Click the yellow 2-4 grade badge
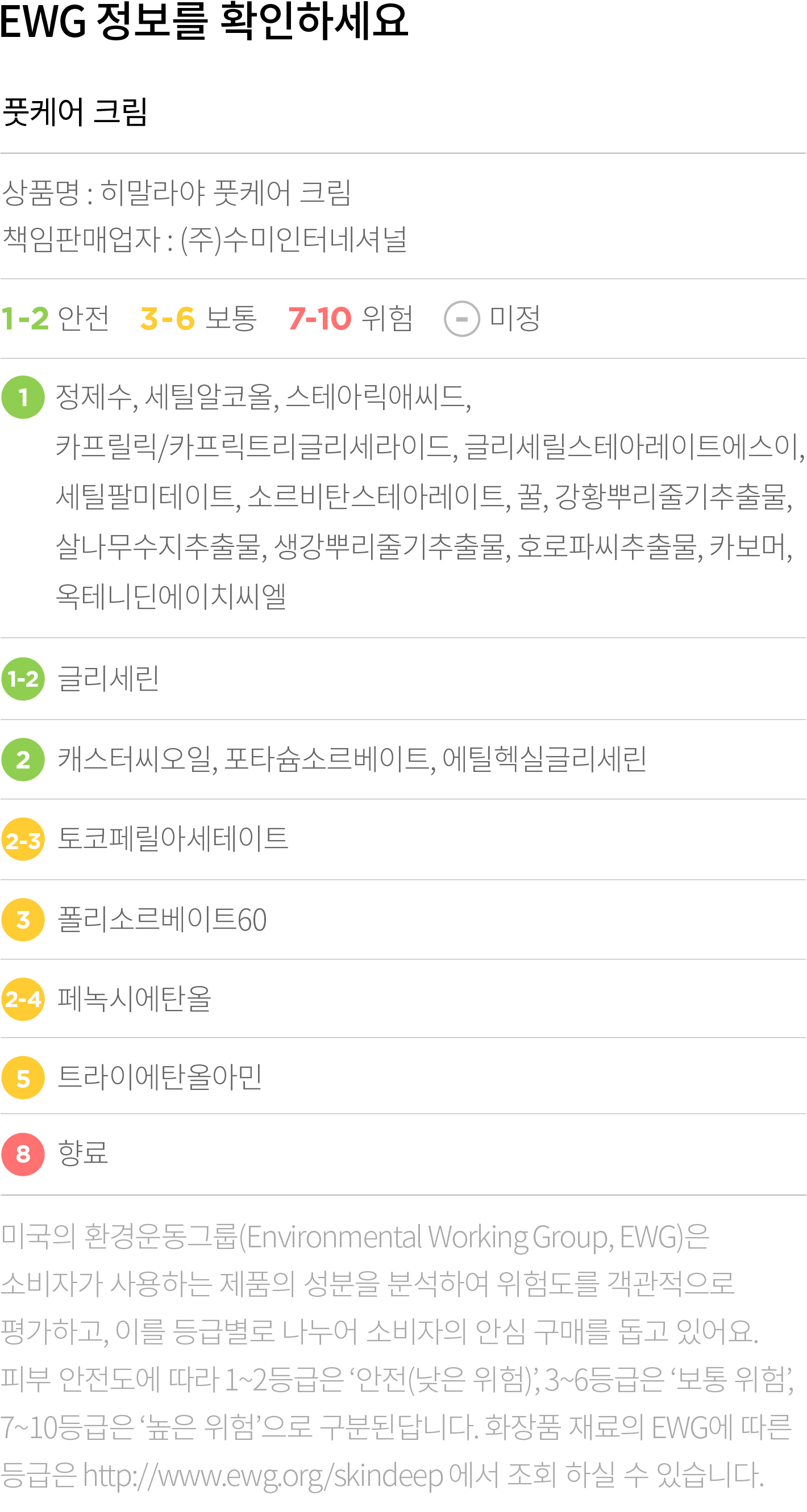 [x=23, y=999]
